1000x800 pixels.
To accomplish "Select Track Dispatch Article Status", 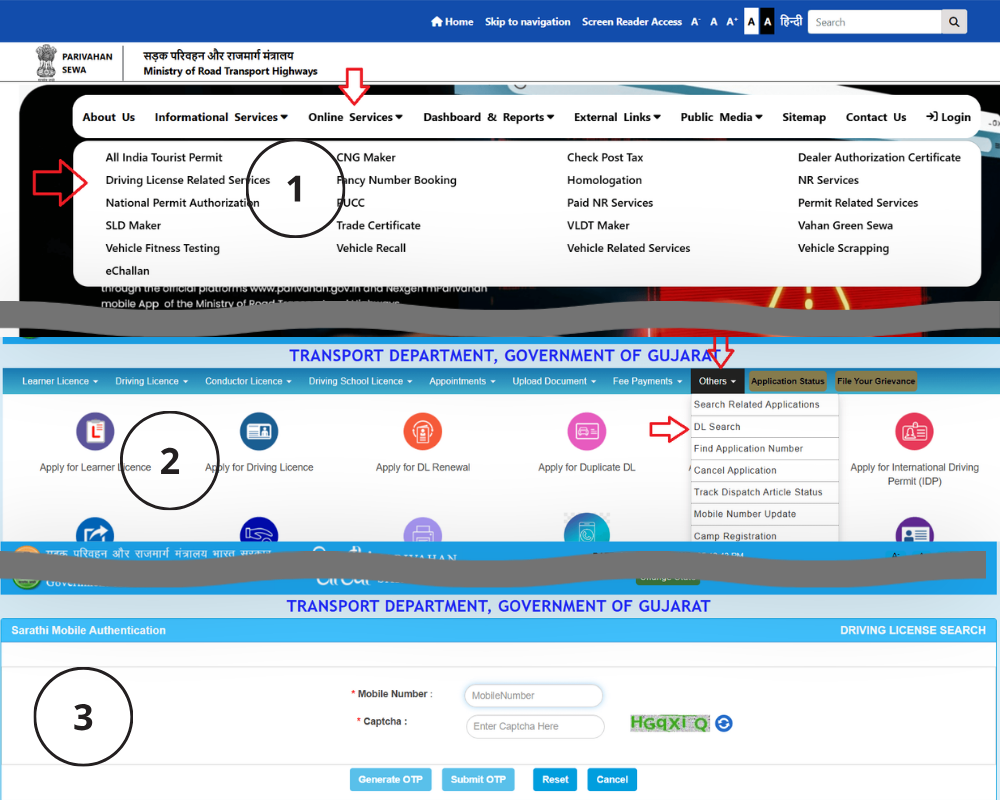I will pos(764,492).
